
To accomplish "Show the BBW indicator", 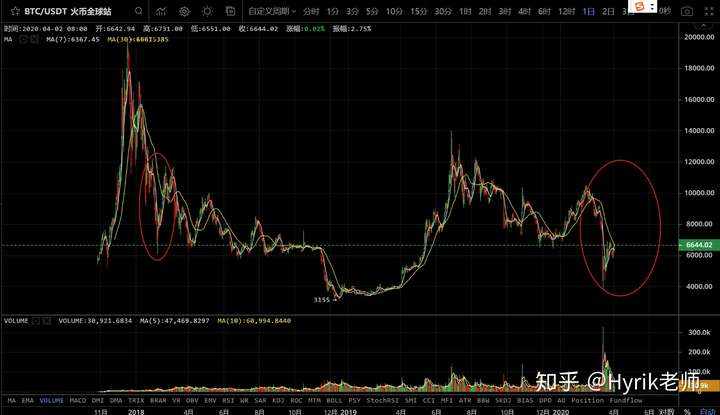I will (483, 400).
